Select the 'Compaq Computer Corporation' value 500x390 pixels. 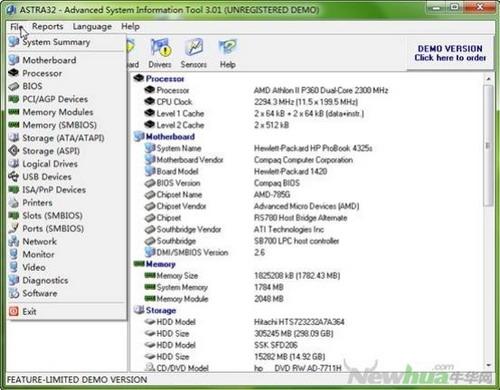(303, 160)
